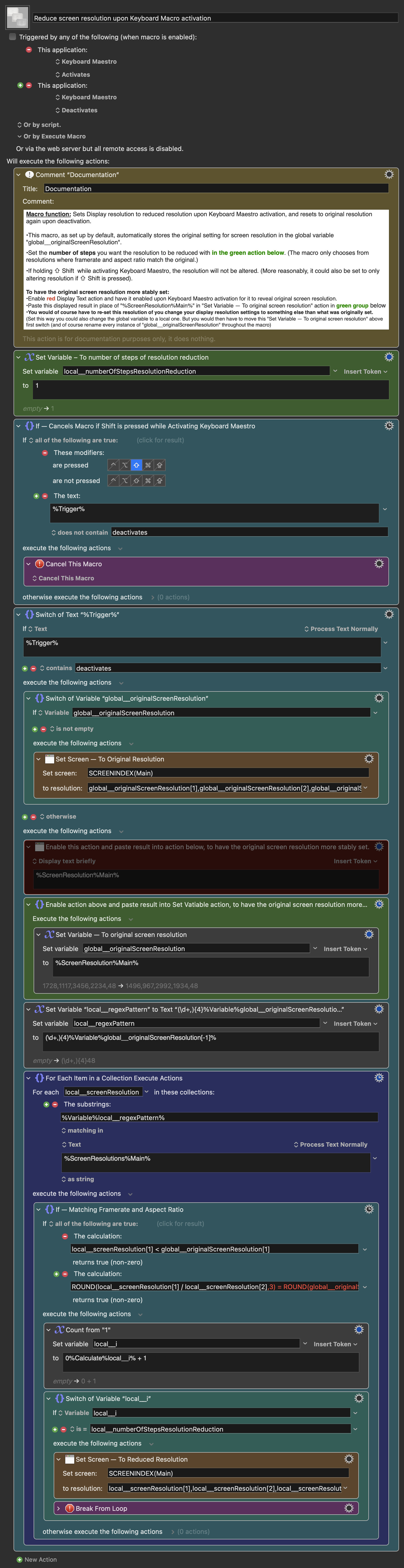Screen dimensions: 404x1568
Task: Open gear menu of Set Variable local__regexPattern action
Action: point(379,1009)
